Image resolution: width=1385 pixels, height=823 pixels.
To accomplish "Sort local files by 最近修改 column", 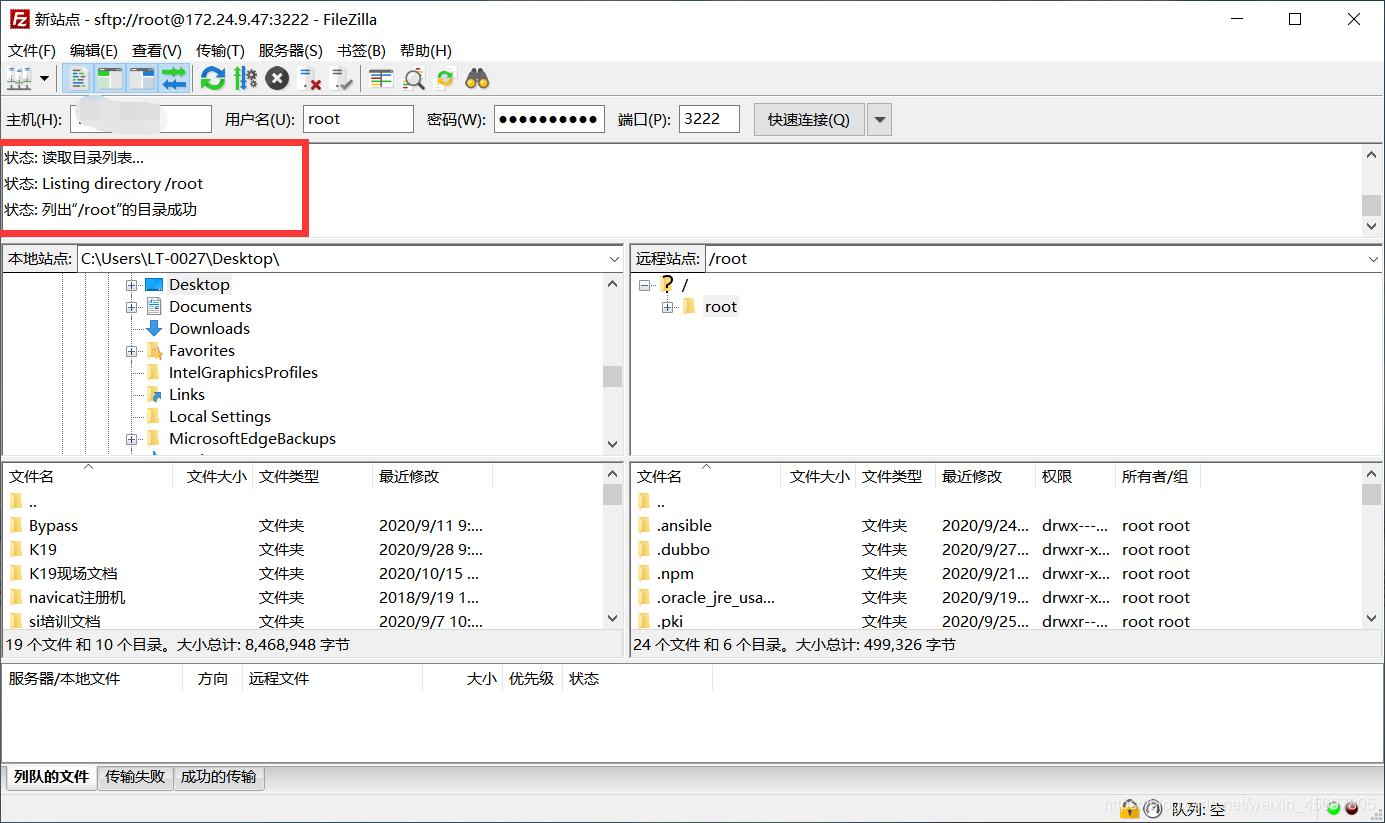I will 432,477.
